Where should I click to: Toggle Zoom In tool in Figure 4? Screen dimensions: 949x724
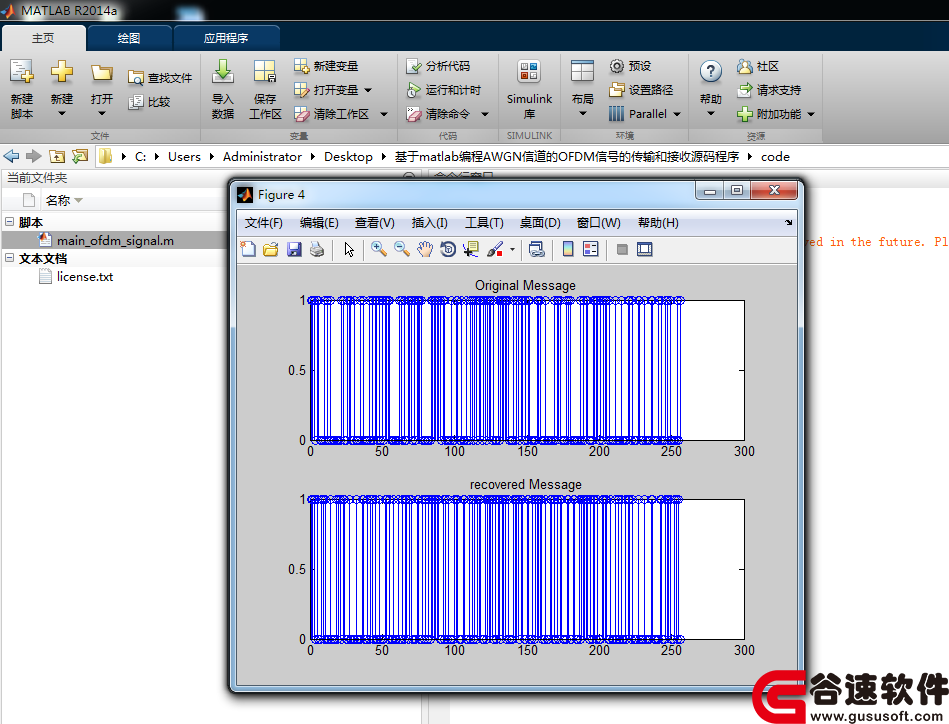[x=379, y=249]
